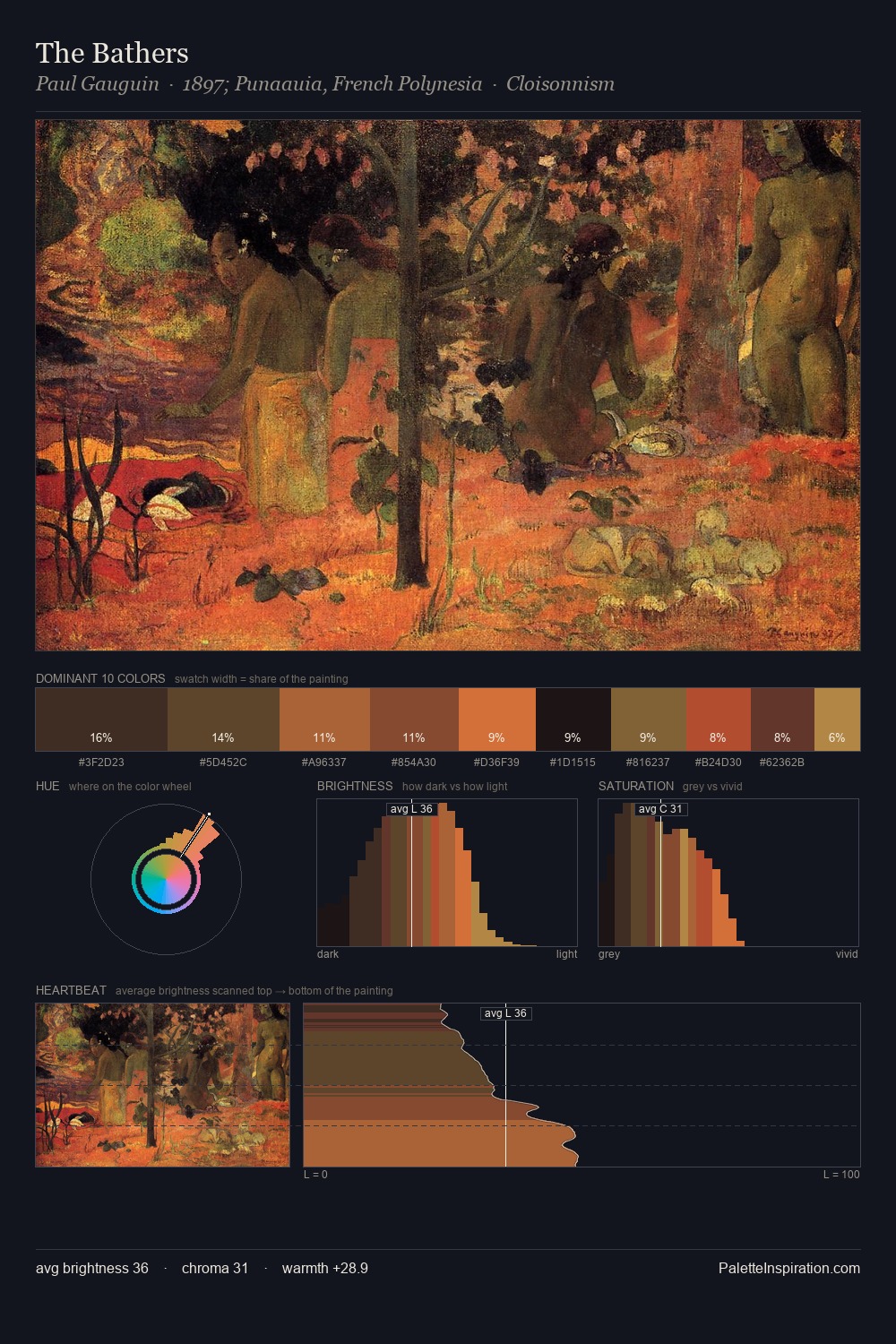Viewport: 896px width, 1344px height.
Task: Choose the swatch above hex #854A30
Action: [414, 719]
